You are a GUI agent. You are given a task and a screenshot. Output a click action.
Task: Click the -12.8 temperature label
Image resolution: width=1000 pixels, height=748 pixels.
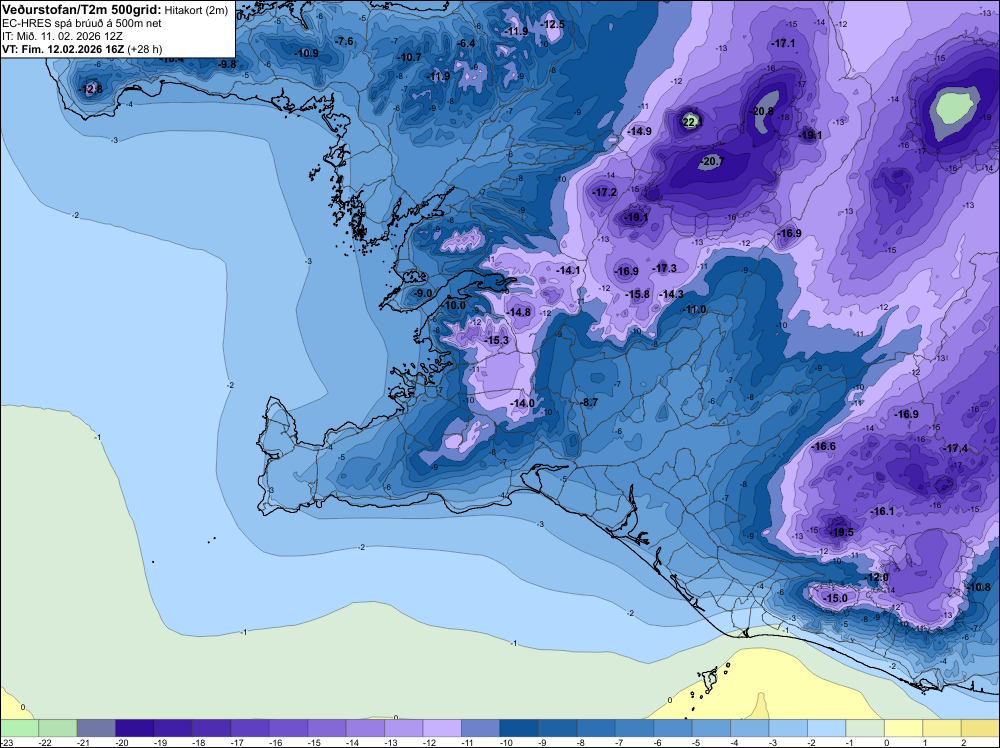(90, 89)
